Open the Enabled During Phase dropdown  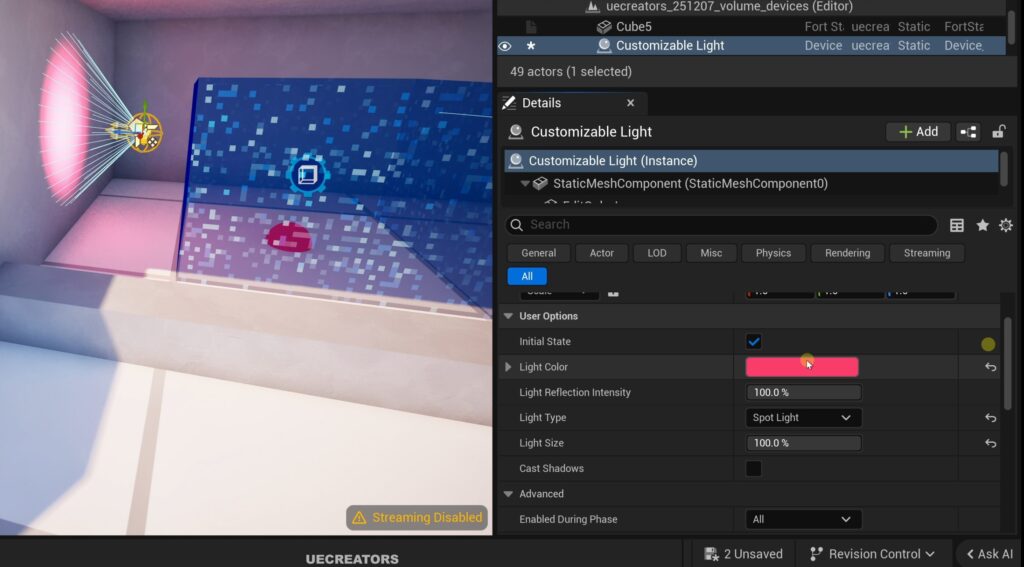coord(803,519)
